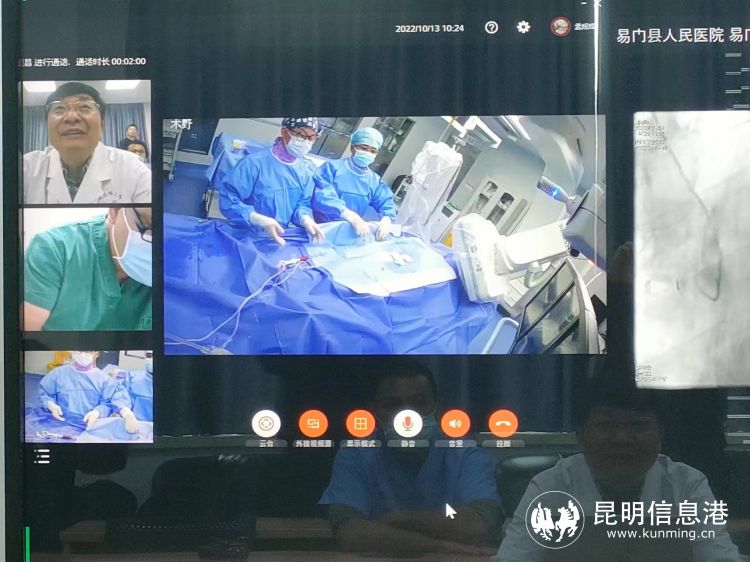
Task: Click the 云台 label under camera button
Action: pyautogui.click(x=266, y=443)
